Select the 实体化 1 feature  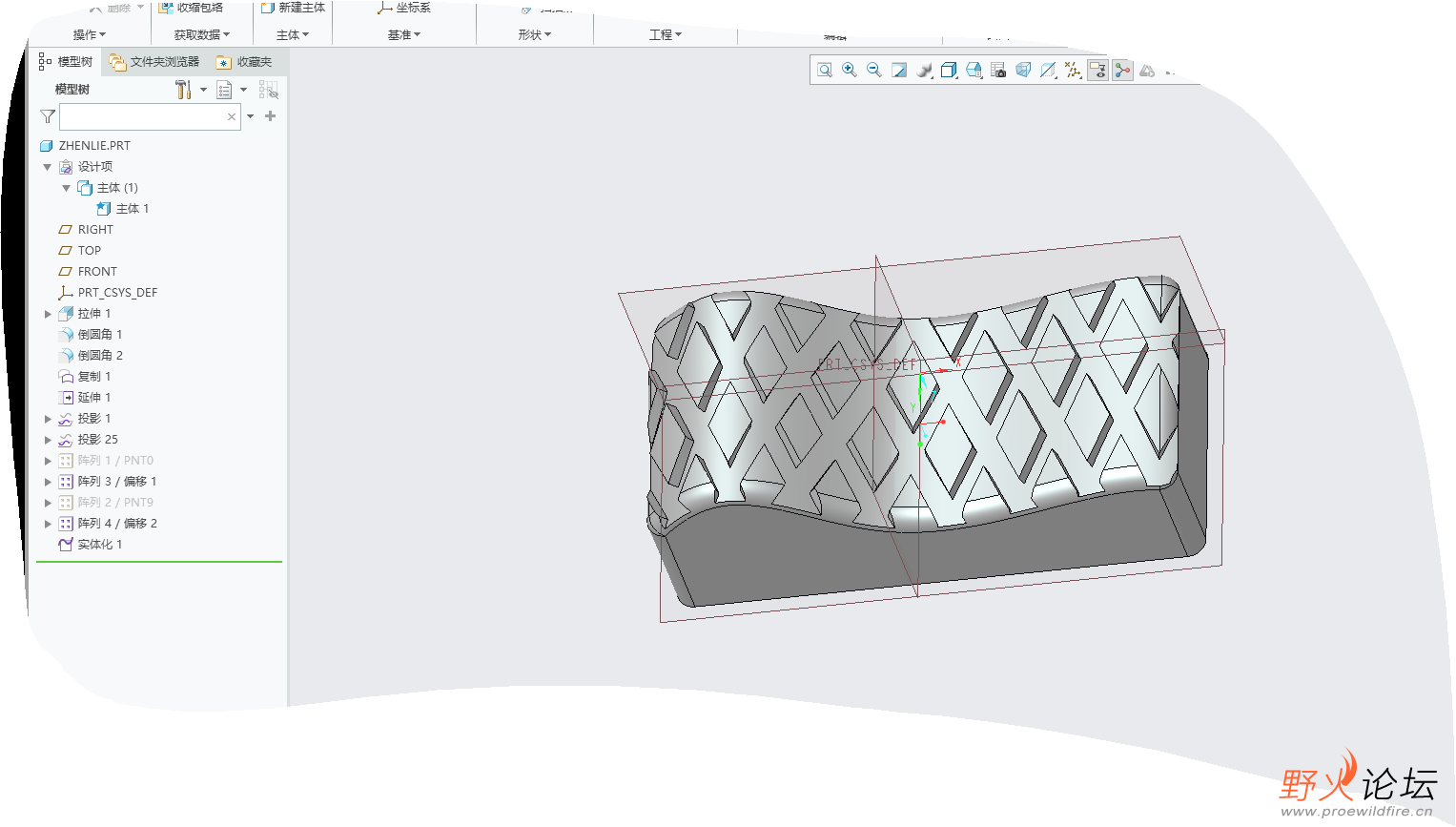[99, 545]
